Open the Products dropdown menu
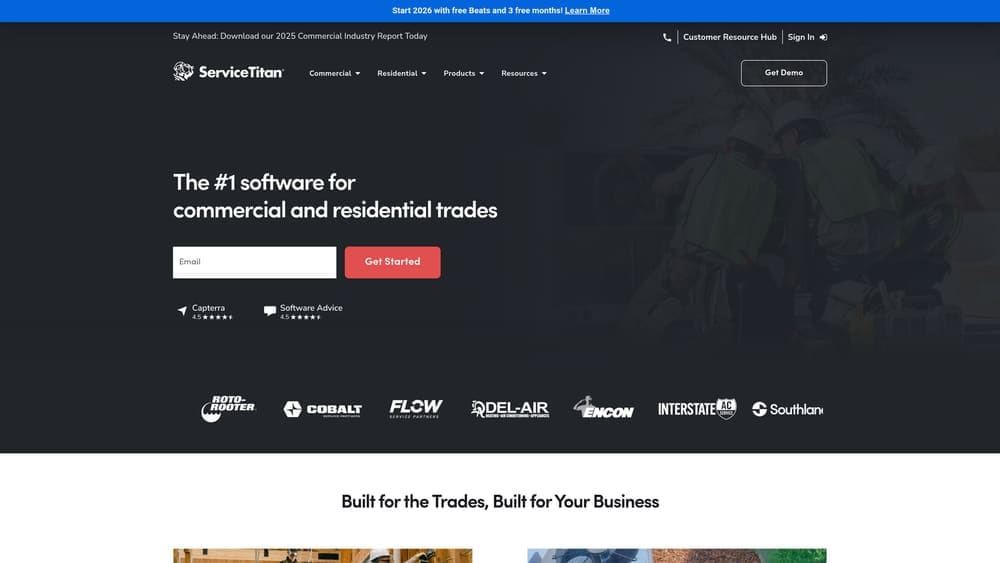 coord(464,73)
